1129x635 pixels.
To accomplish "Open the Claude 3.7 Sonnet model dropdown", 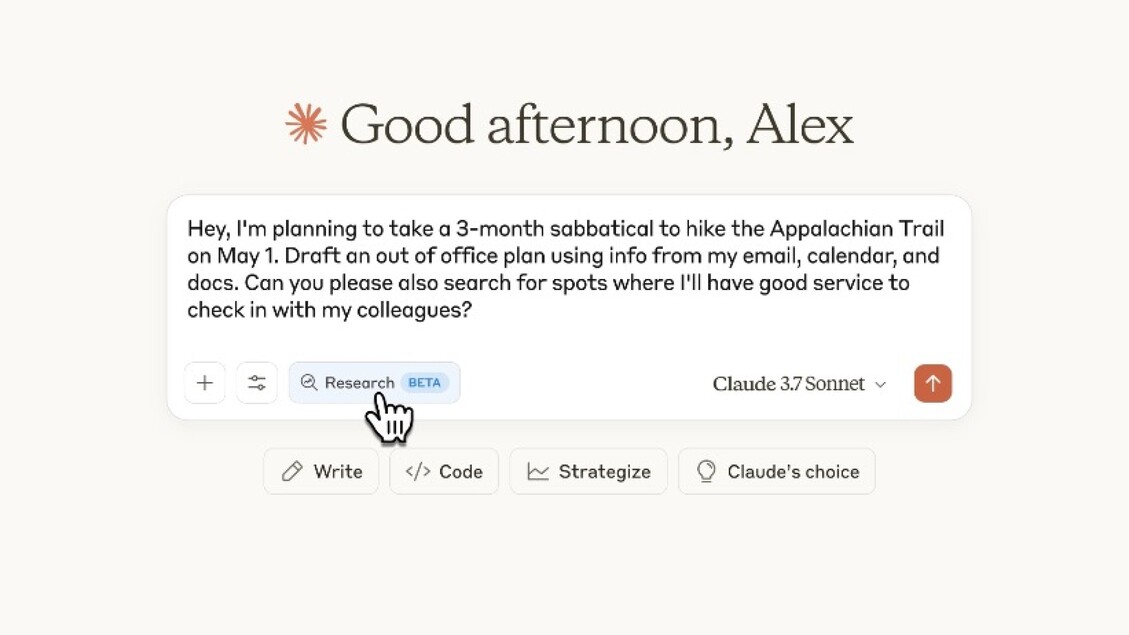I will (797, 383).
